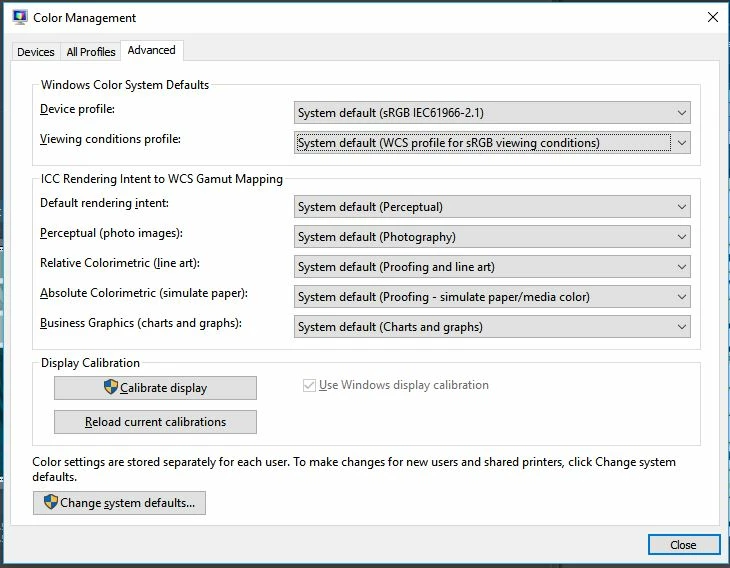Viewport: 730px width, 568px height.
Task: Click the Windows Color System Defaults heading
Action: (125, 85)
